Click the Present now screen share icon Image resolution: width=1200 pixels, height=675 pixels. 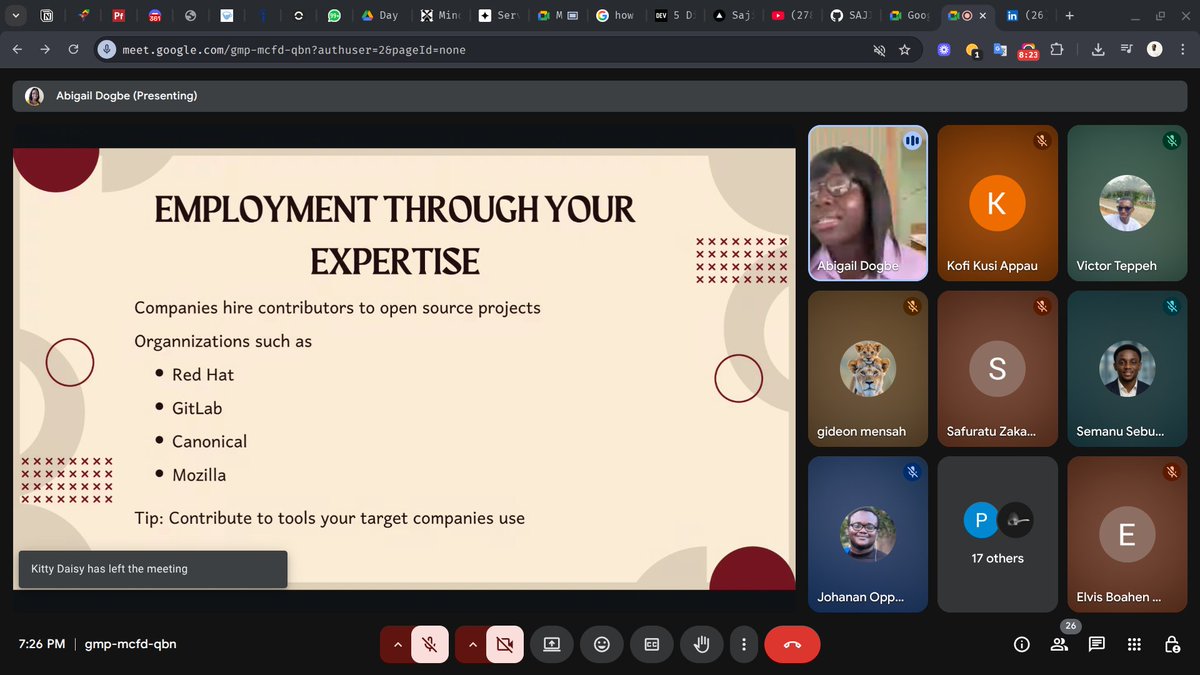pos(551,645)
